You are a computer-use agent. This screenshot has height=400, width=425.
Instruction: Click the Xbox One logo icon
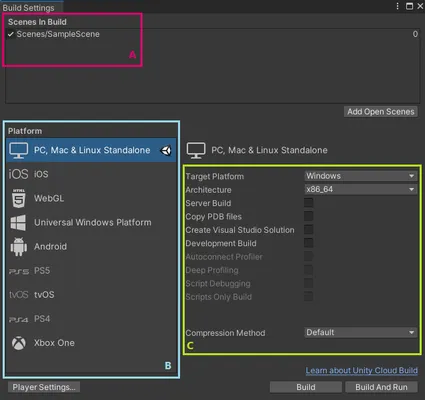pos(19,343)
